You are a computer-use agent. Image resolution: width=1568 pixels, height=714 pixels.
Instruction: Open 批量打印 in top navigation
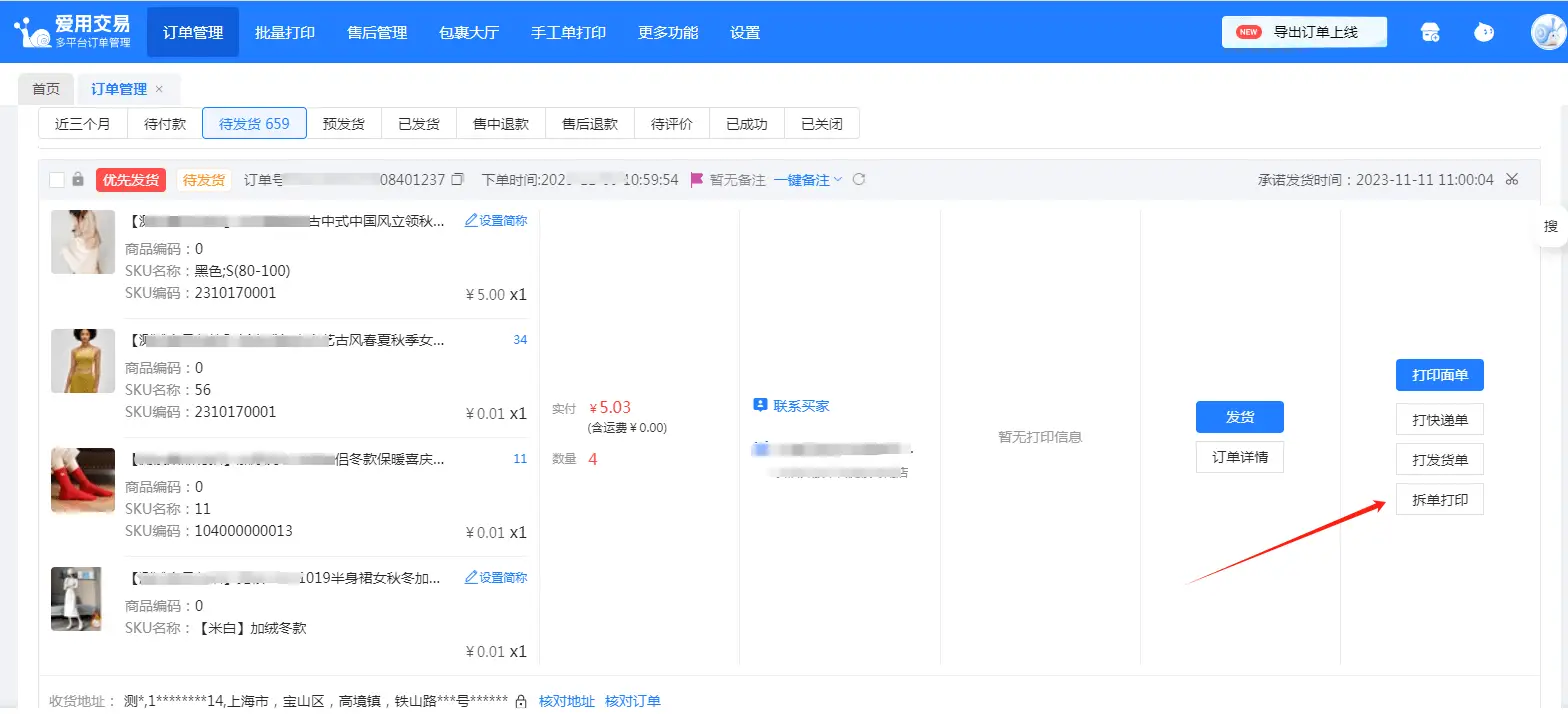pyautogui.click(x=285, y=32)
